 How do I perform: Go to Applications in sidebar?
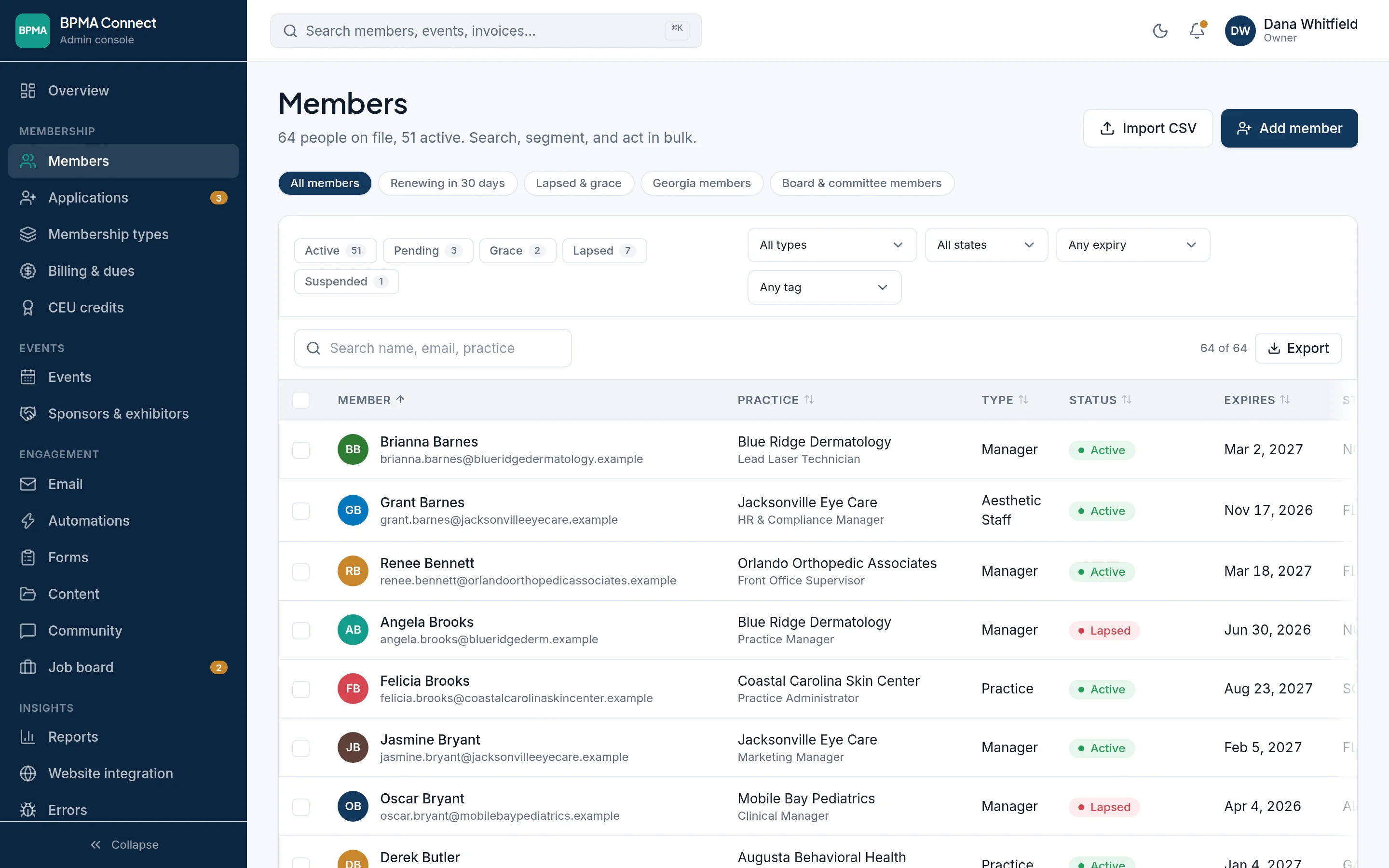[123, 198]
